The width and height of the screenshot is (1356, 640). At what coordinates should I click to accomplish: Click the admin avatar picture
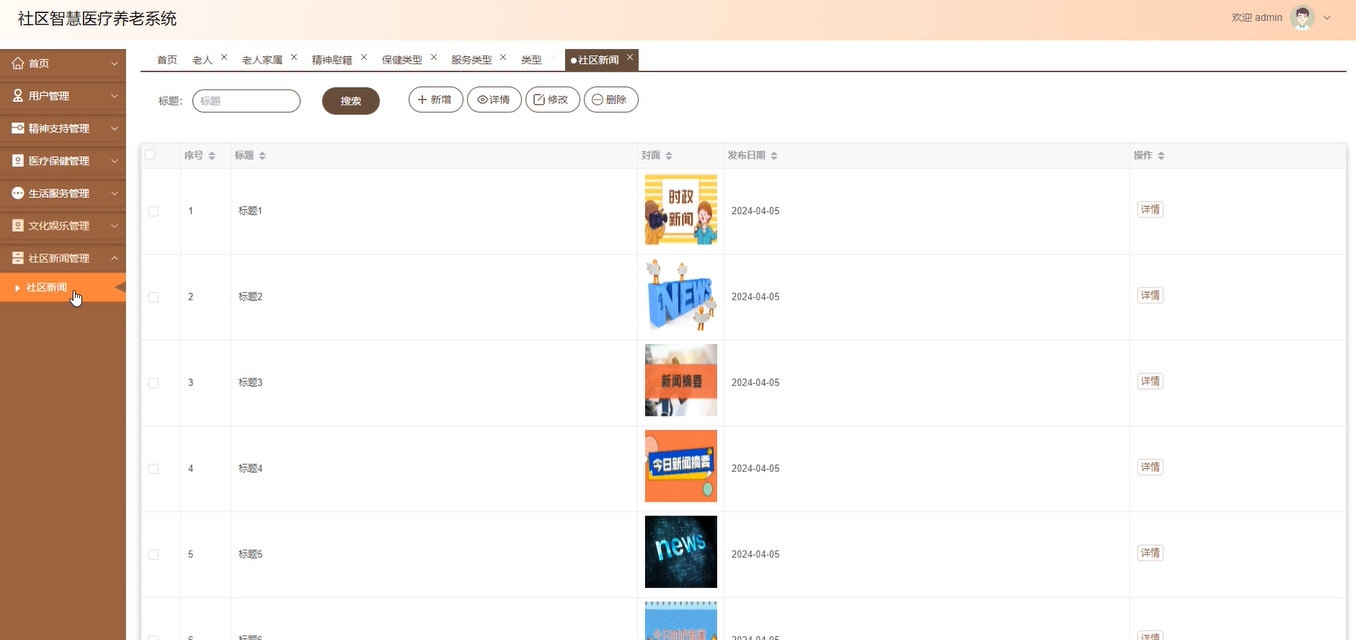pyautogui.click(x=1302, y=18)
